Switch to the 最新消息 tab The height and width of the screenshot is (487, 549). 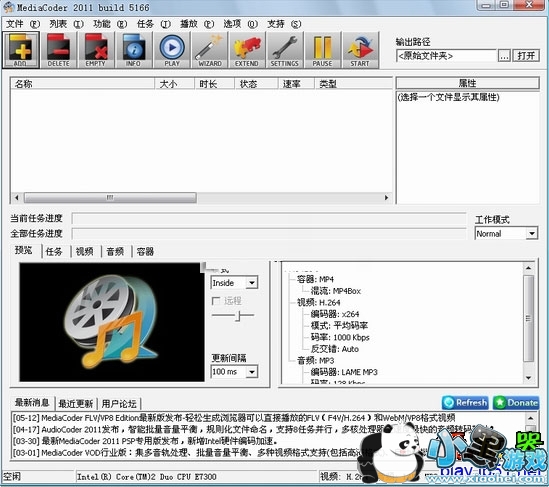(32, 403)
